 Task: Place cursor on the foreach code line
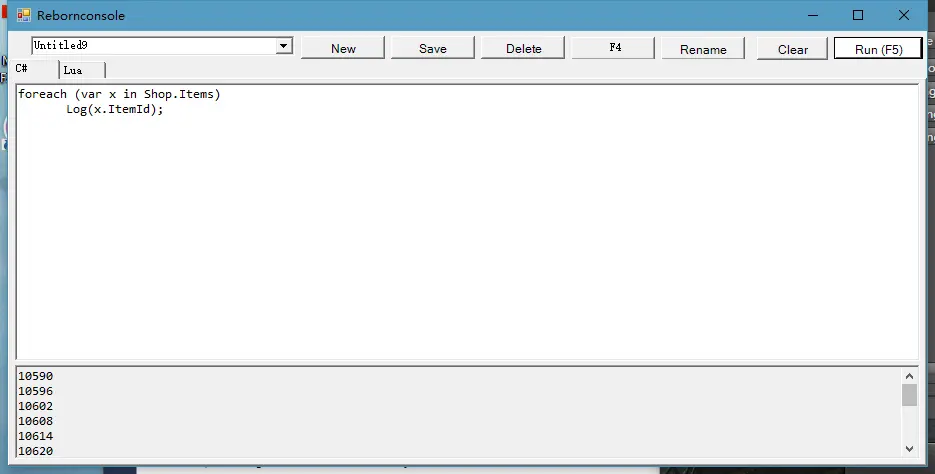point(118,95)
